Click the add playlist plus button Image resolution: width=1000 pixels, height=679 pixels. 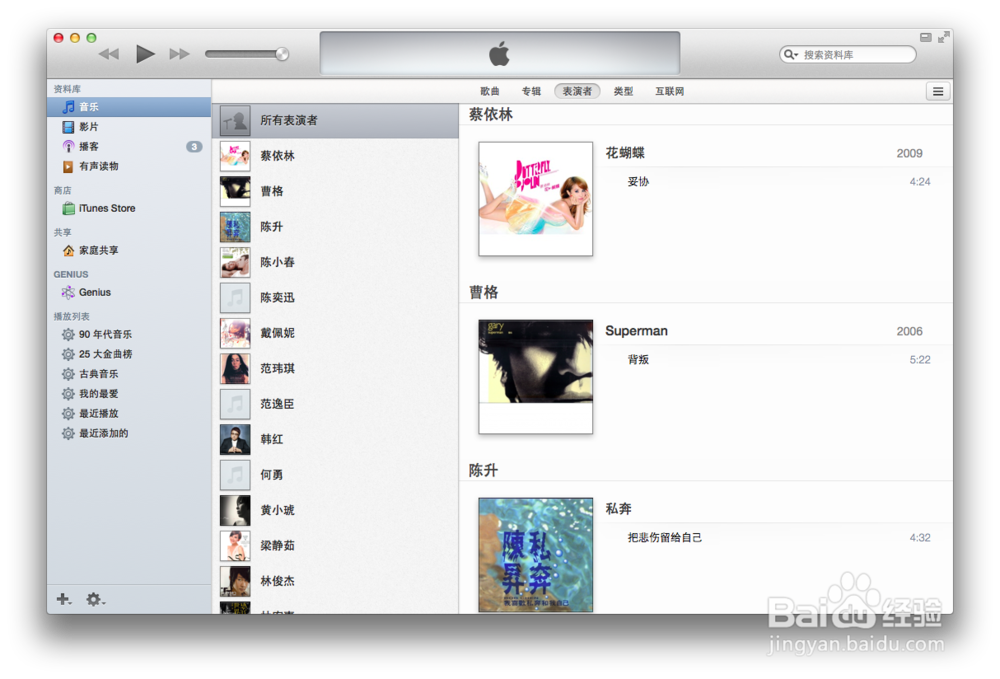click(63, 599)
